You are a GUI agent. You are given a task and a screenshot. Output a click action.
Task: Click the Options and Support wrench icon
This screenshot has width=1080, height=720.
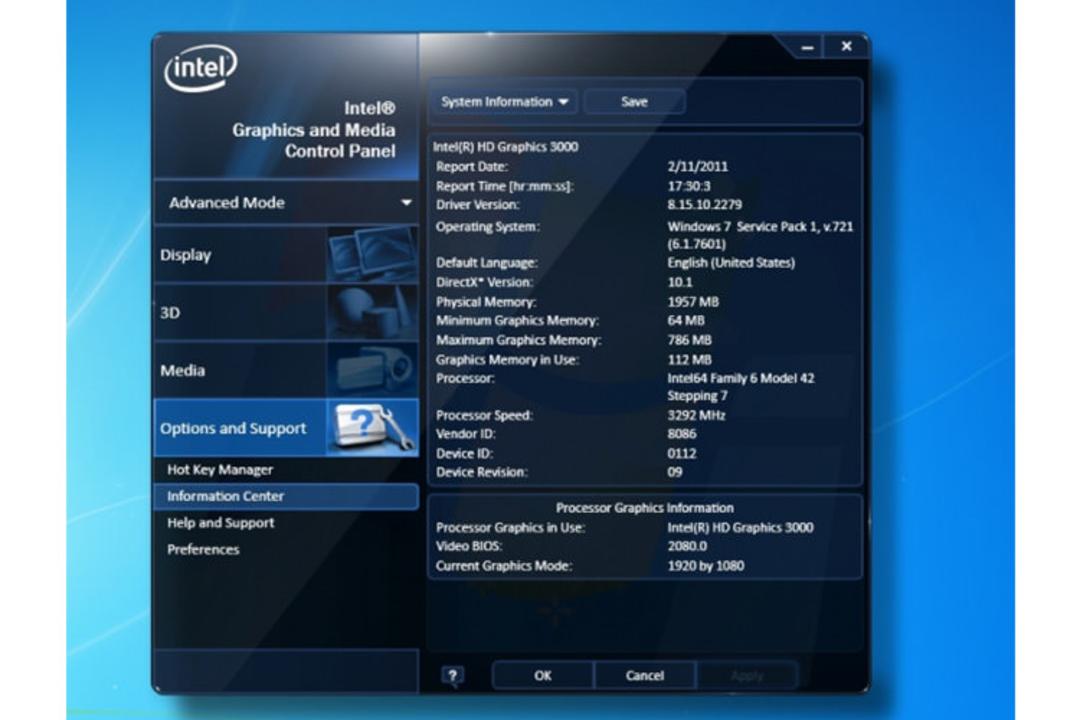pos(372,428)
